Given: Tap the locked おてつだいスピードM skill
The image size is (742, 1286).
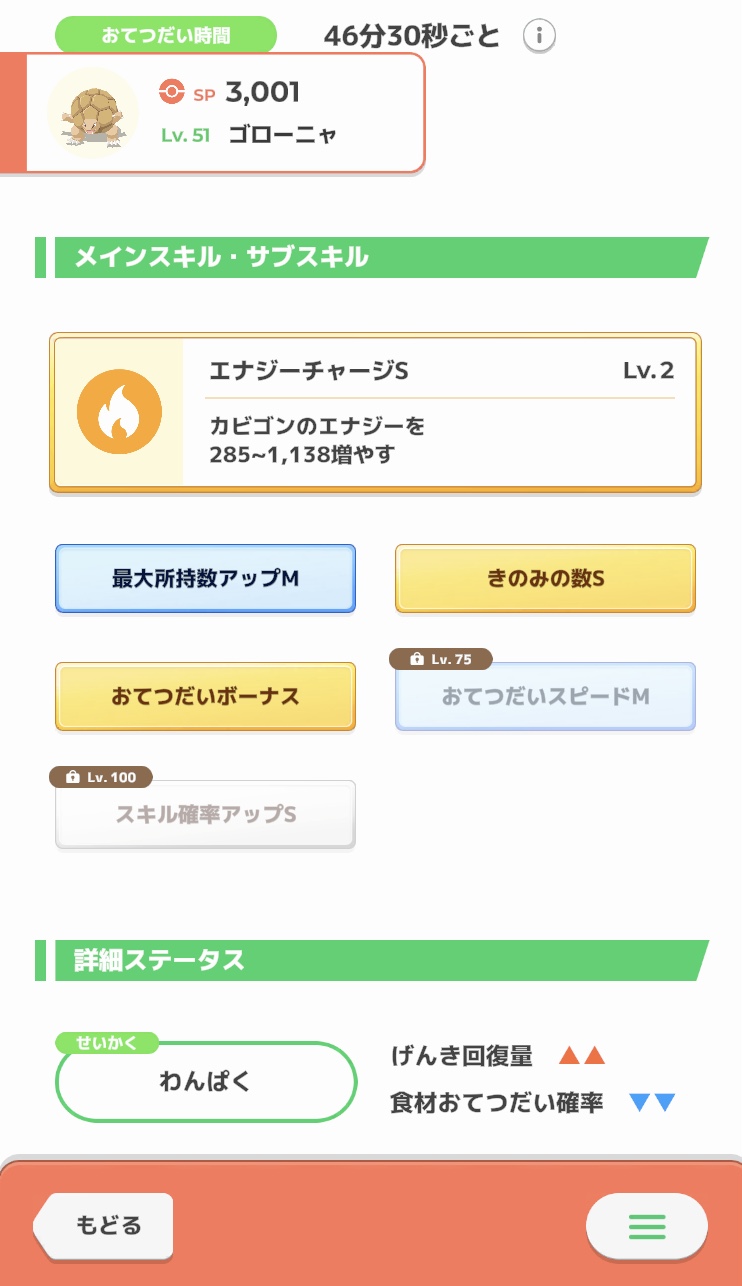Looking at the screenshot, I should coord(545,697).
